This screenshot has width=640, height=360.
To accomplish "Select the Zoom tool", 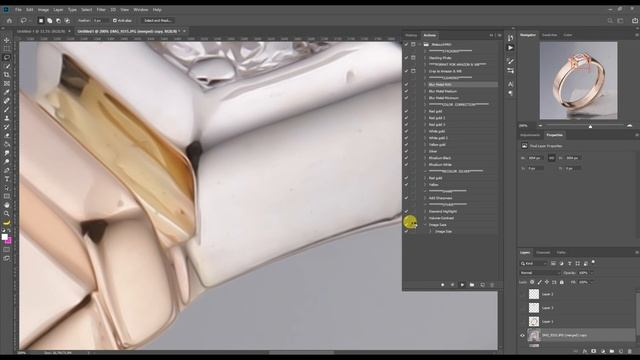I will [x=7, y=213].
